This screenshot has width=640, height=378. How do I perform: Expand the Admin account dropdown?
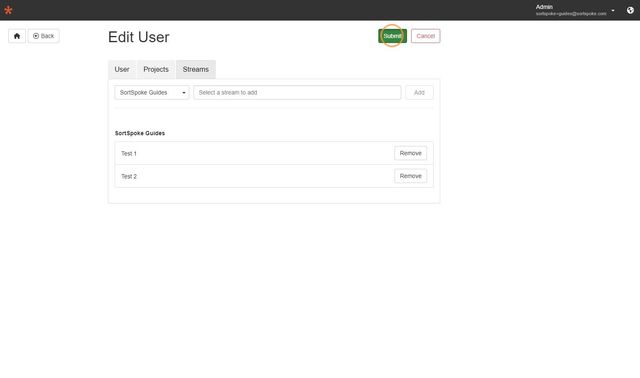tap(575, 10)
